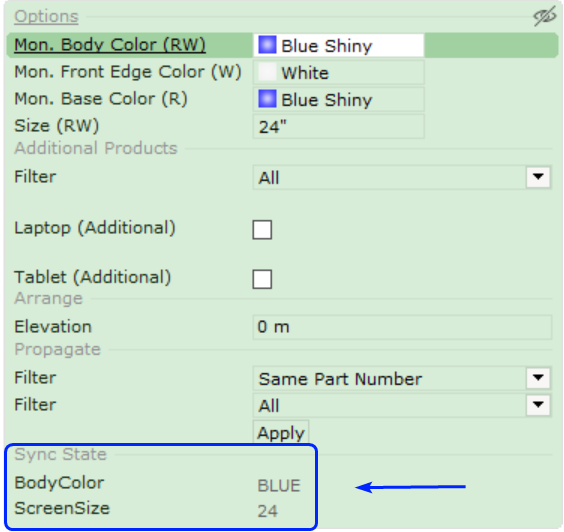This screenshot has width=564, height=532.
Task: Open the second Propagate Filter dropdown arrow
Action: [x=538, y=405]
